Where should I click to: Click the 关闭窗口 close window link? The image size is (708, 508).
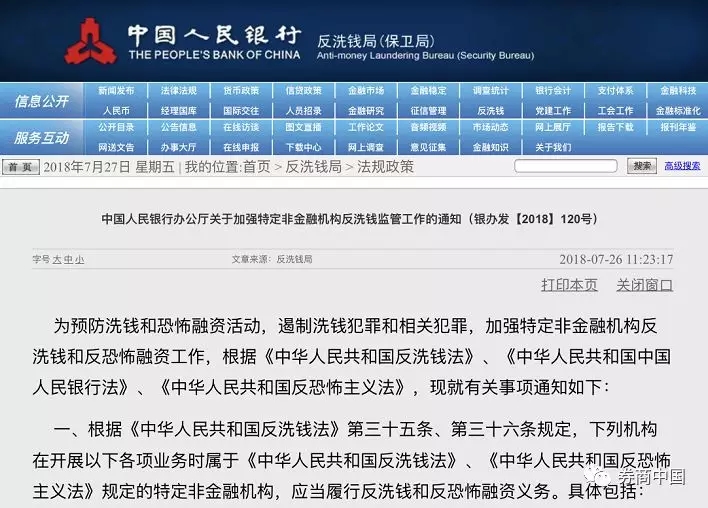(645, 285)
